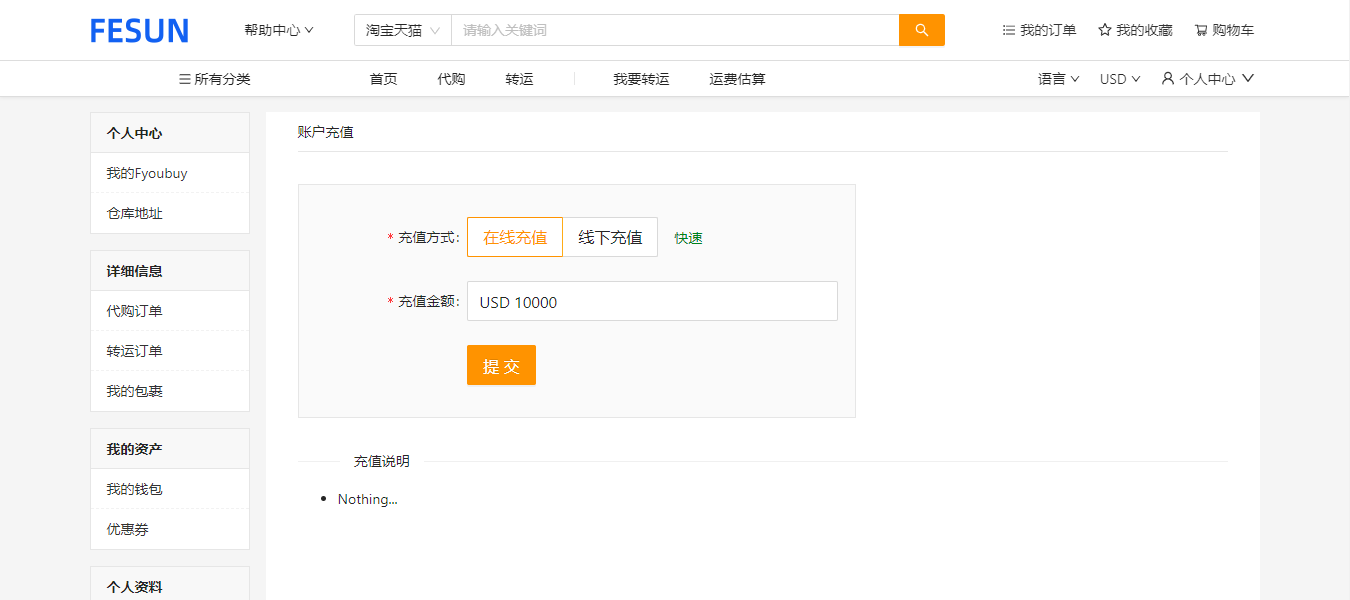Open 我的订单 with the list icon
The image size is (1350, 600).
1039,30
